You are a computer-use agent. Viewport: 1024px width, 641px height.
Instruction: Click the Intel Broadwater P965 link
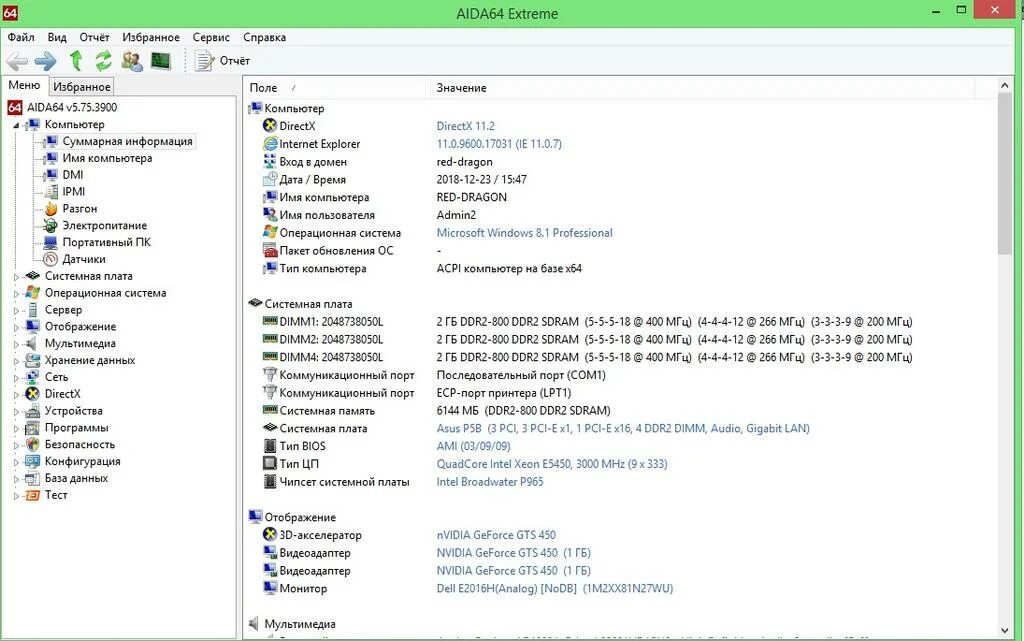click(x=490, y=482)
